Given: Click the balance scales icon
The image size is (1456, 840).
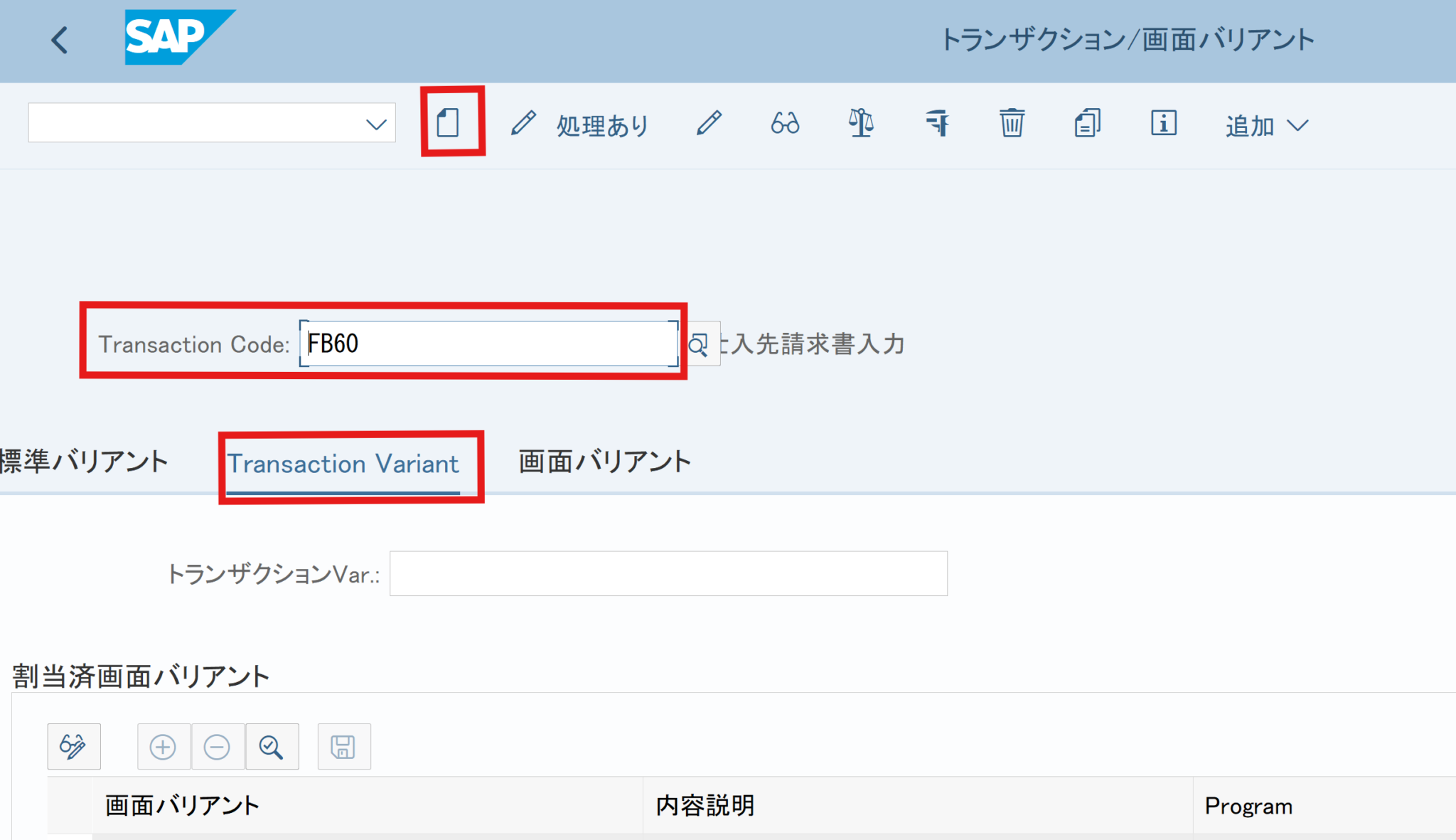Looking at the screenshot, I should [x=861, y=123].
